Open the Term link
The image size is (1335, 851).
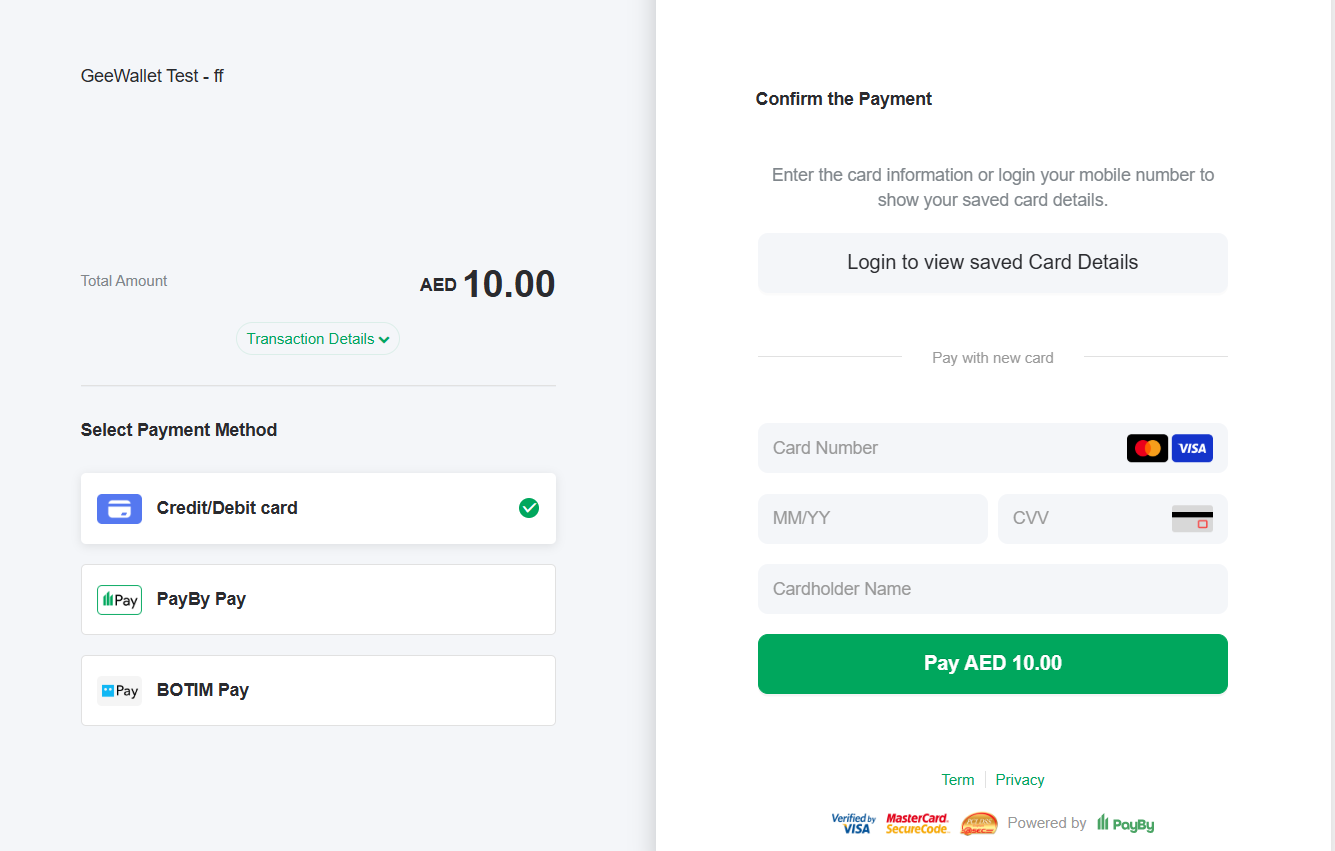tap(957, 780)
